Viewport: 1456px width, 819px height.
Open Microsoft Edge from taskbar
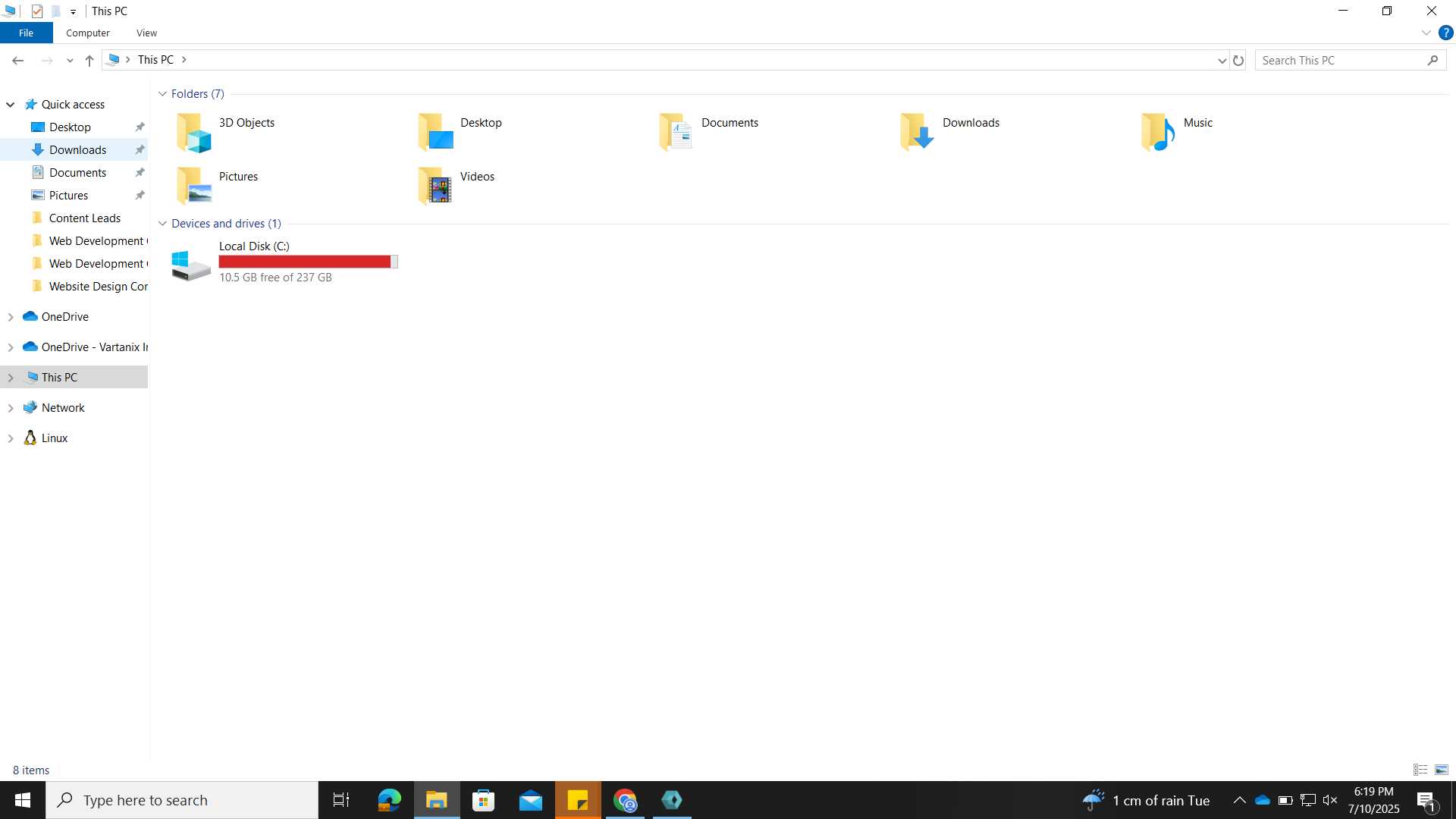tap(389, 800)
